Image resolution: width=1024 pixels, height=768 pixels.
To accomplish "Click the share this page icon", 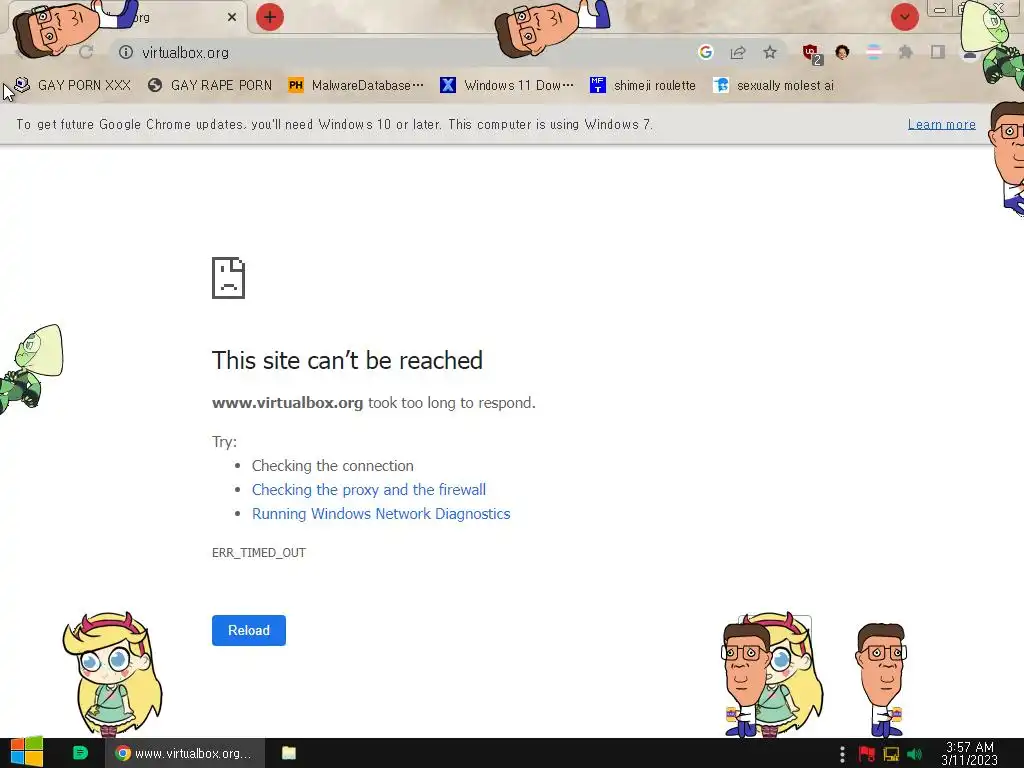I will coord(738,52).
